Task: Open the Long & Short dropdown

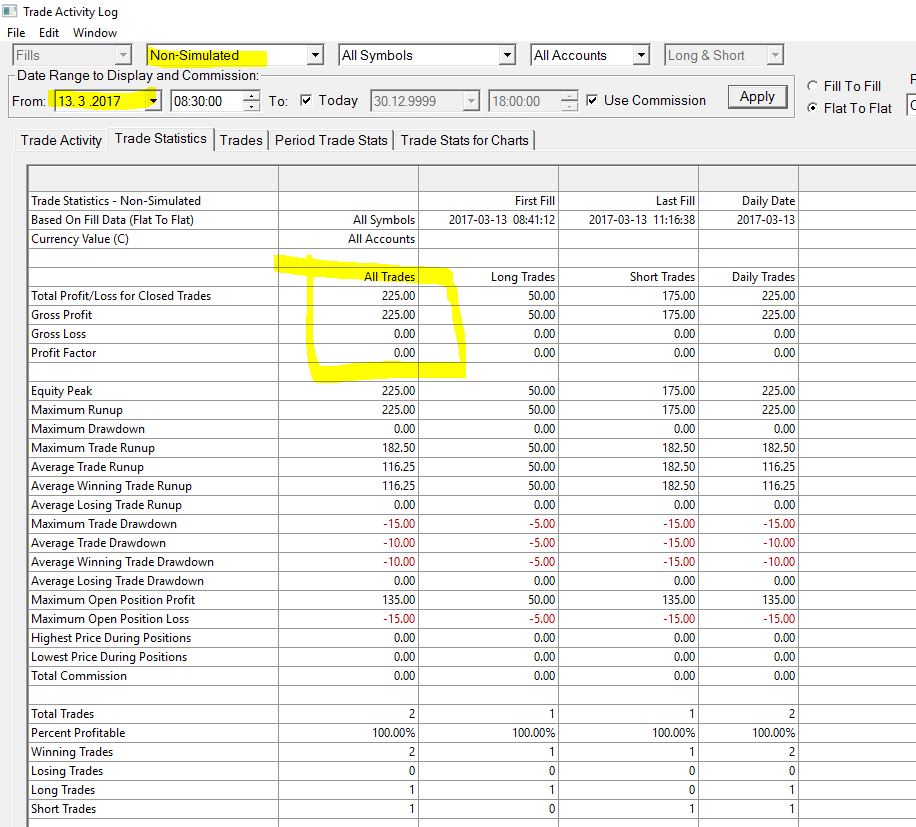Action: [x=775, y=55]
